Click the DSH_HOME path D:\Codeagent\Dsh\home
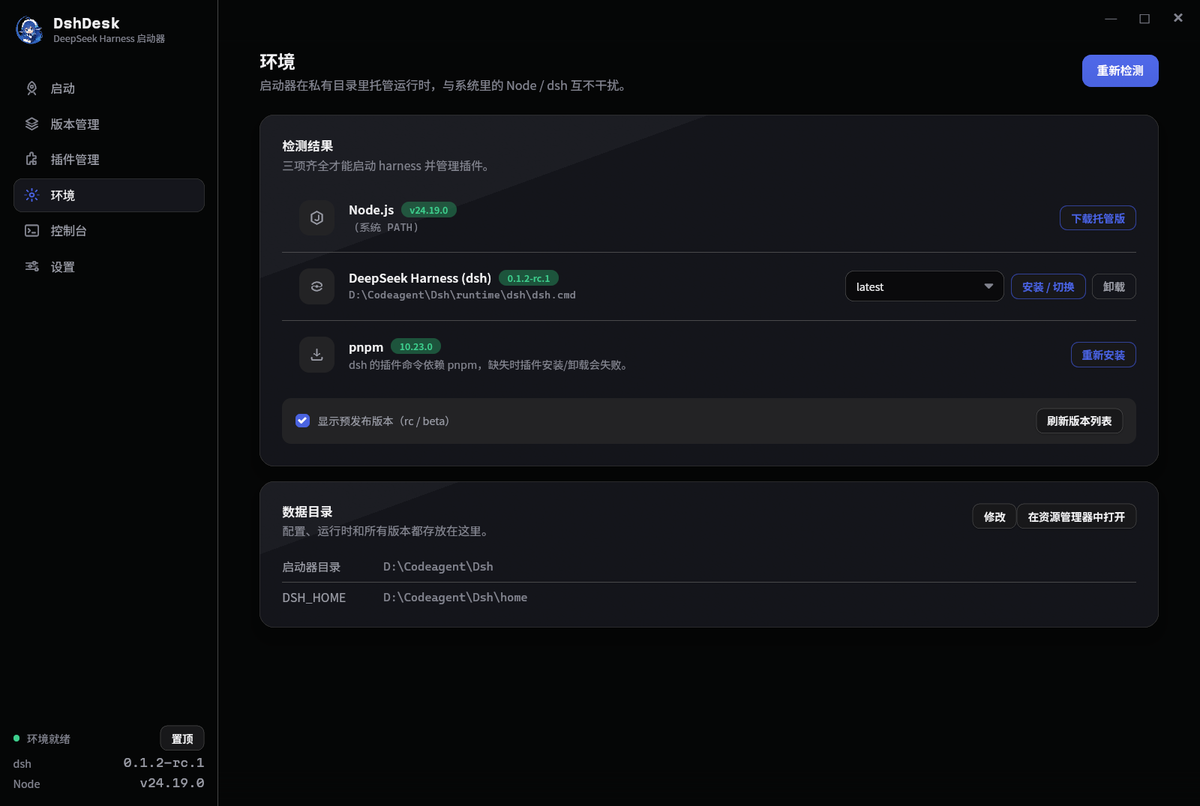 point(455,597)
